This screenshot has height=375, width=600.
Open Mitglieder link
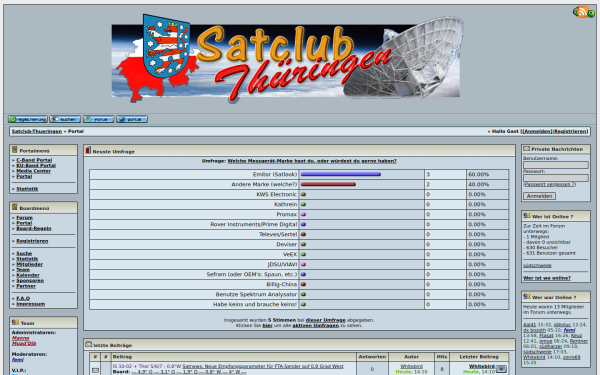[29, 264]
